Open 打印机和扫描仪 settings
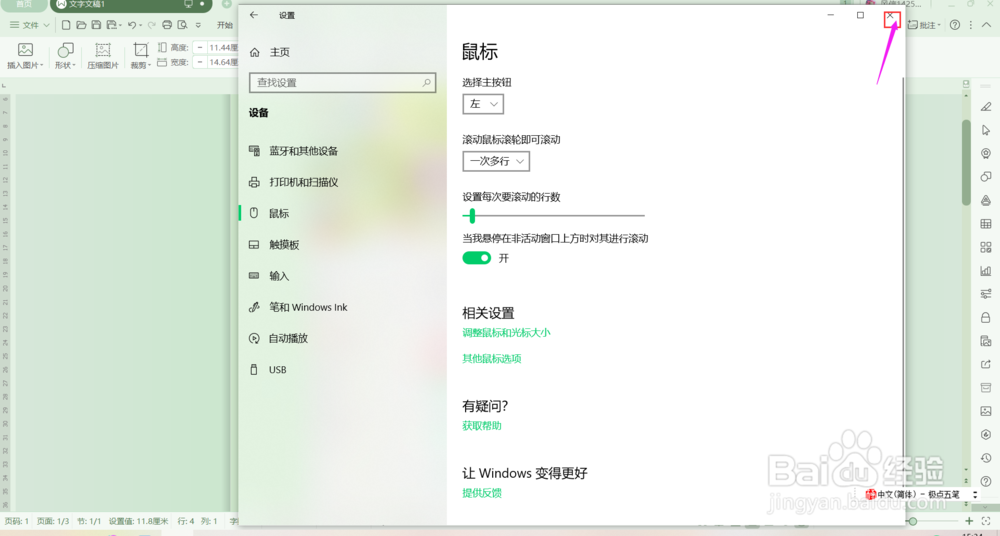1000x536 pixels. (x=293, y=182)
